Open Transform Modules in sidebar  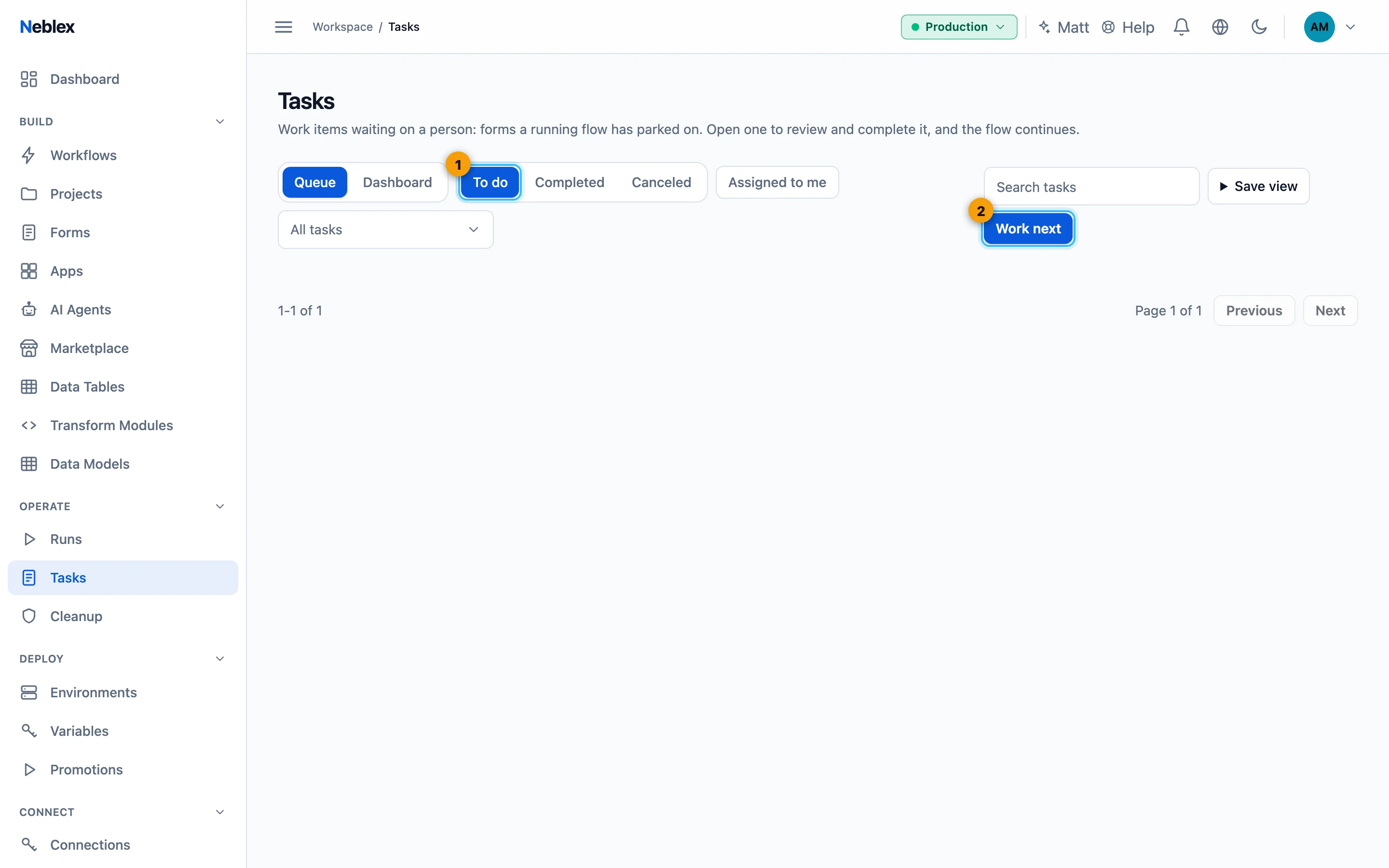point(123,425)
